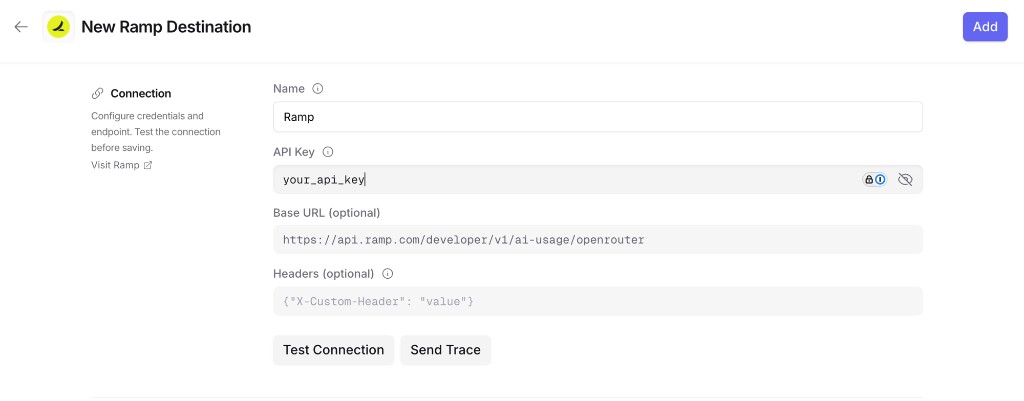Screen dimensions: 1024x401
Task: Click the Ramp logo icon
Action: point(59,27)
